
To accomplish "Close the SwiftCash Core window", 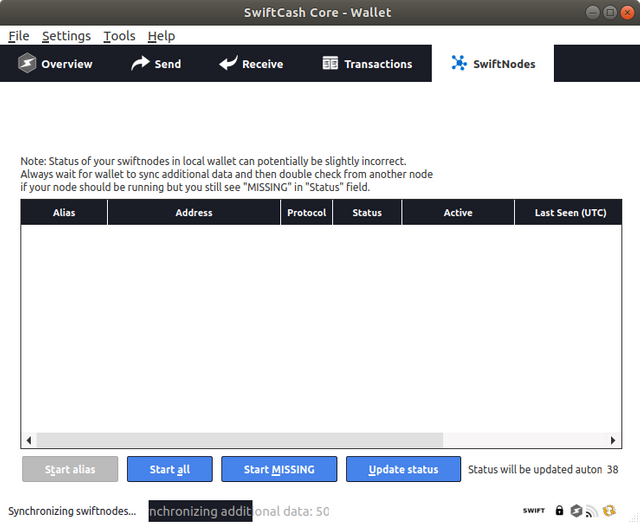I will 627,13.
